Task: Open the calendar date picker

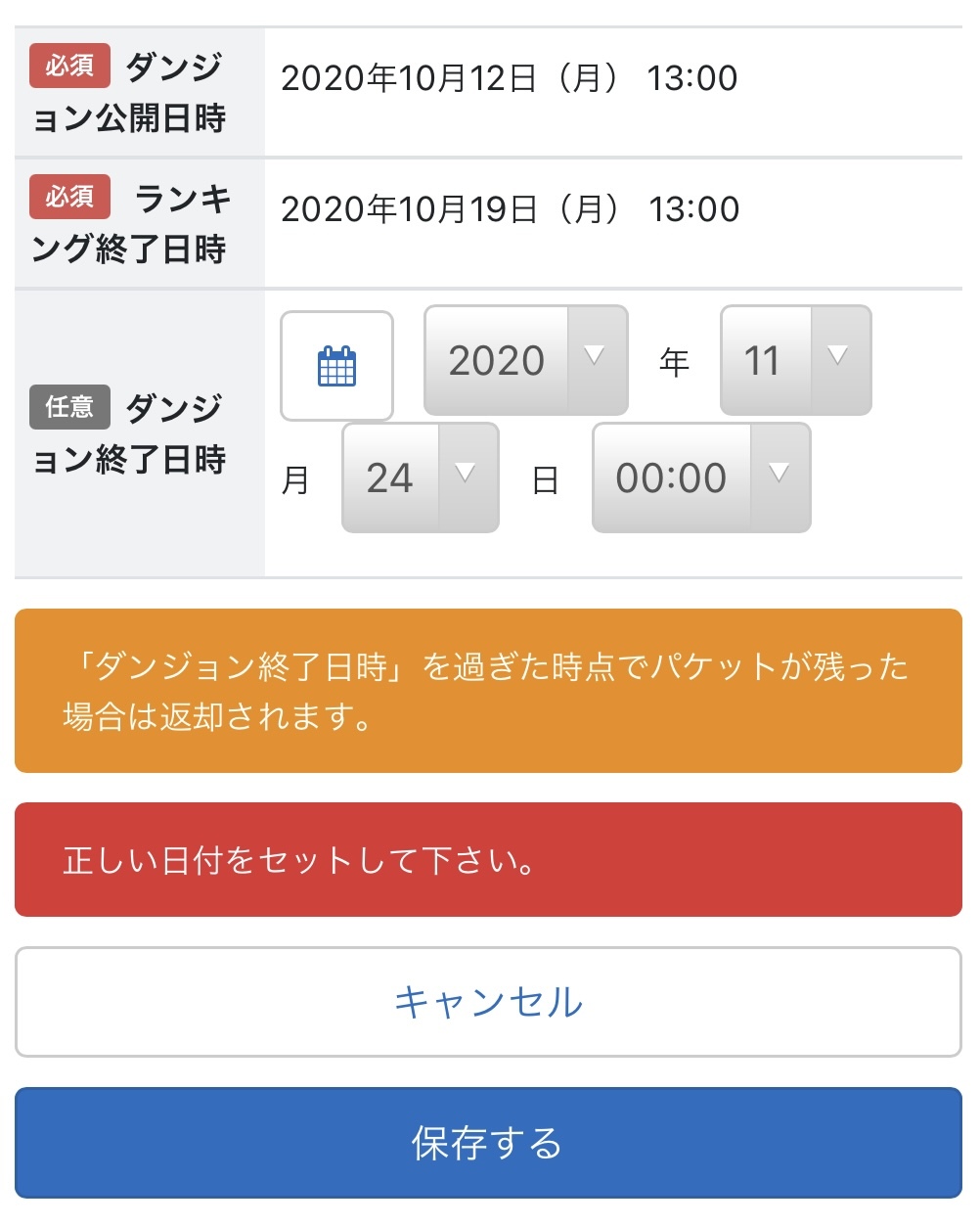Action: pyautogui.click(x=336, y=366)
